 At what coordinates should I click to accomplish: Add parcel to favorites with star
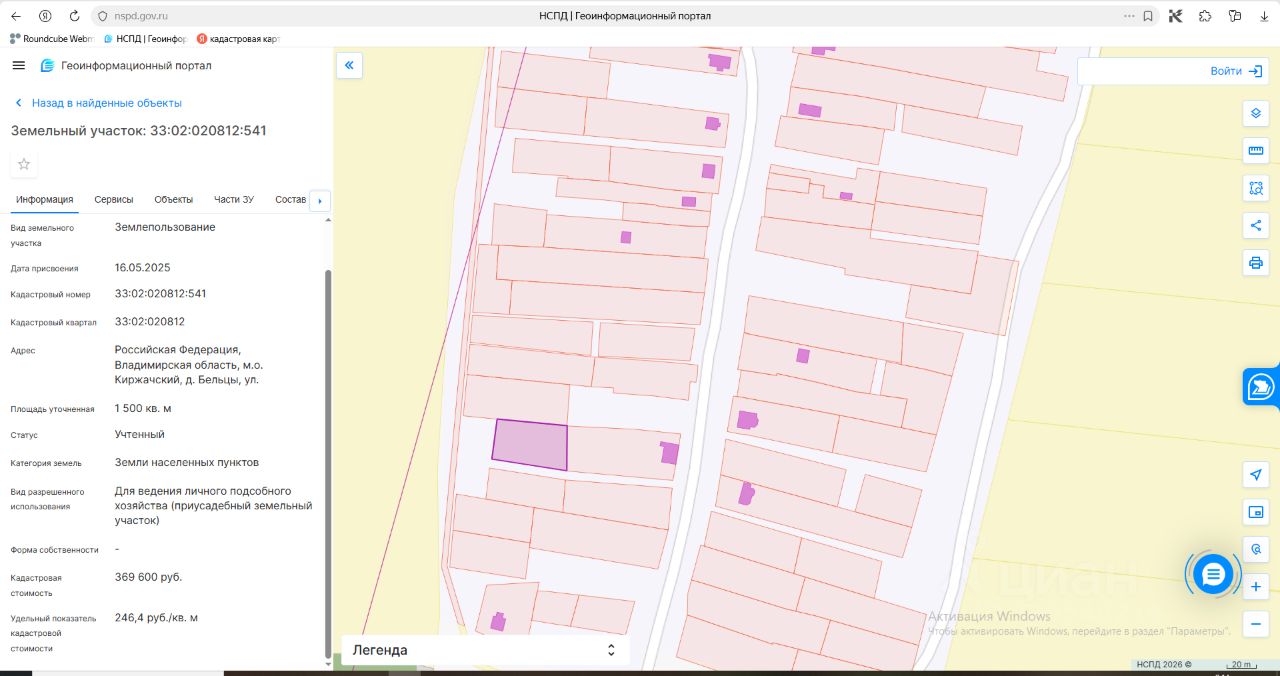tap(24, 164)
